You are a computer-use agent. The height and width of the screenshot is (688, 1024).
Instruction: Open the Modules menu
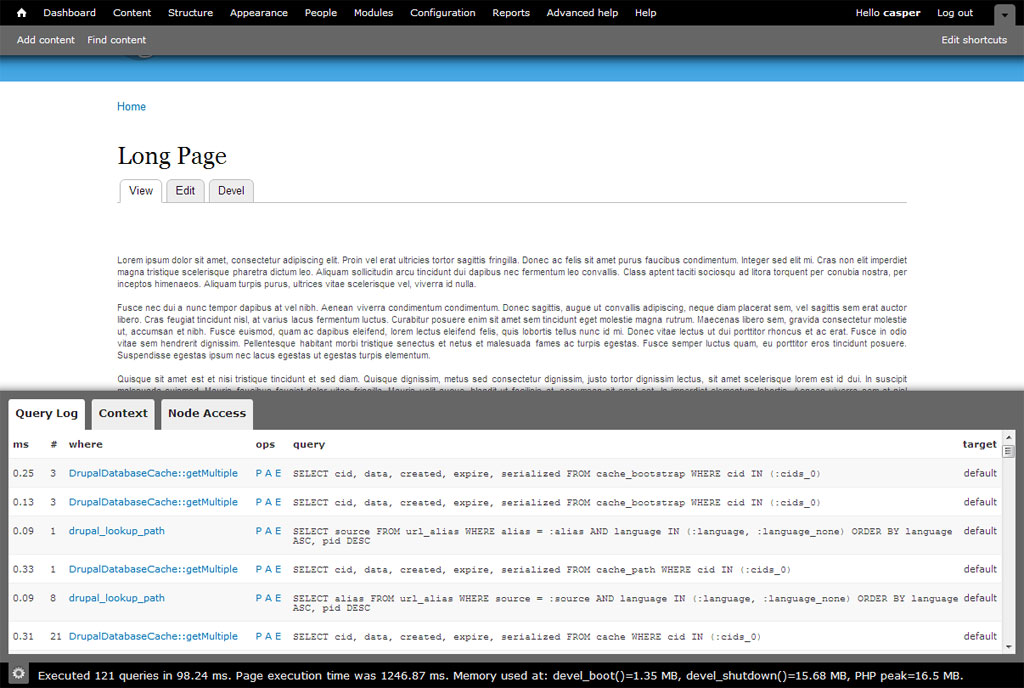(x=374, y=12)
